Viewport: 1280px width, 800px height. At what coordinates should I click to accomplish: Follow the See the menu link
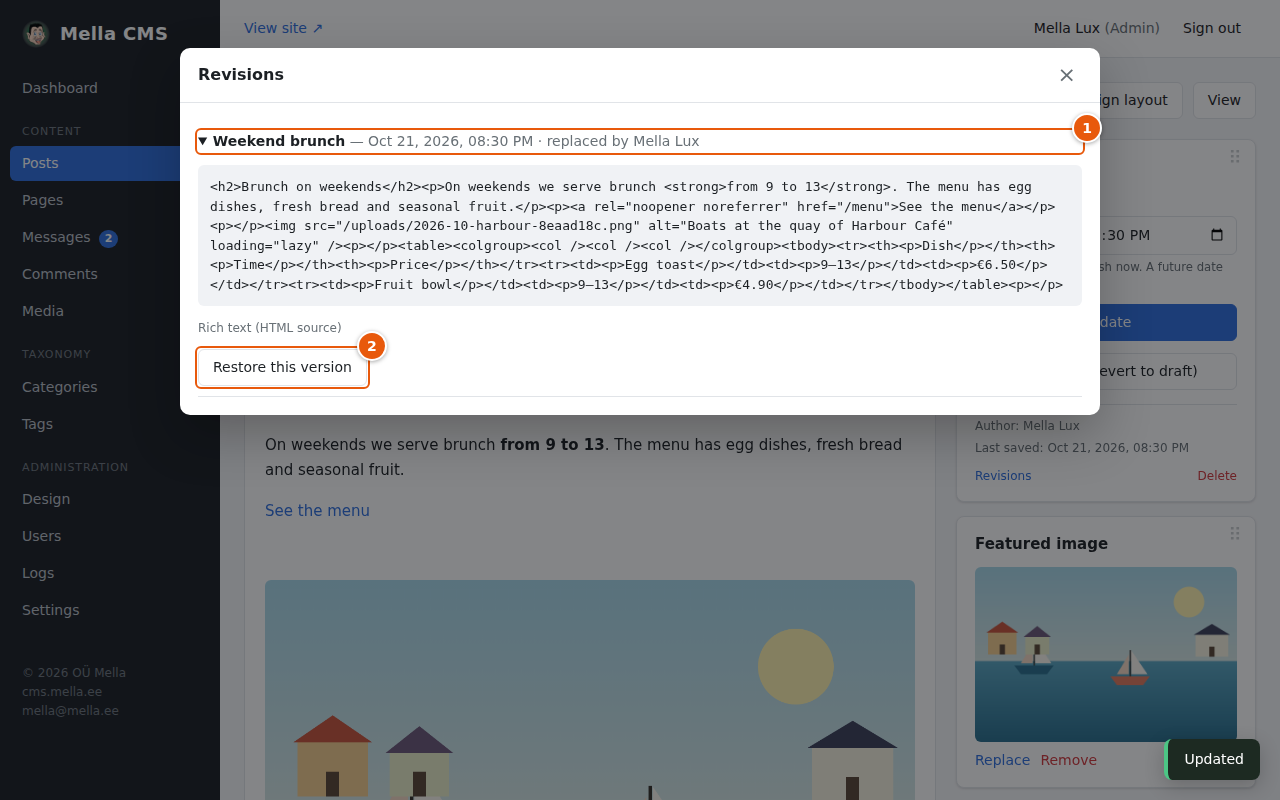tap(317, 511)
